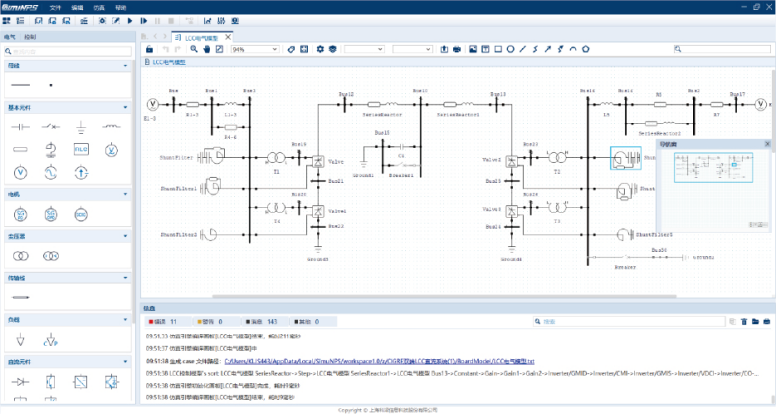Open the 94% zoom level dropdown

(254, 49)
